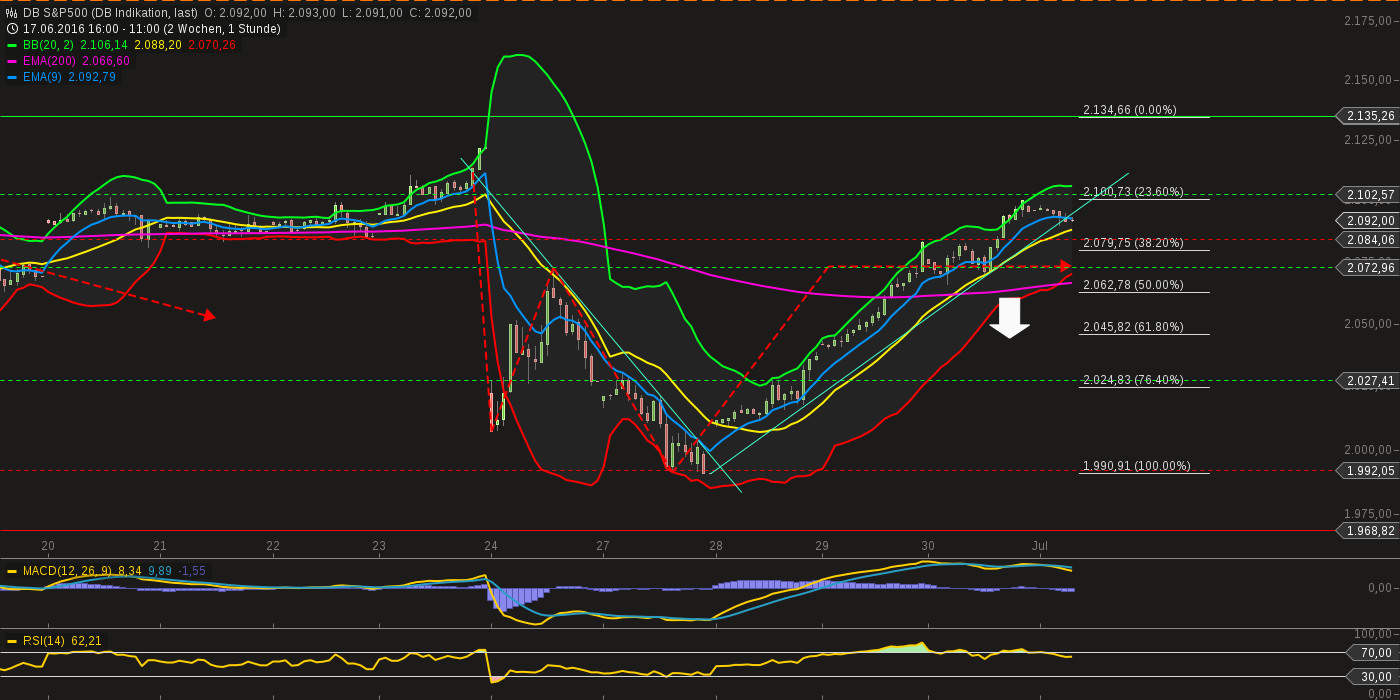The height and width of the screenshot is (700, 1400).
Task: Click the date label 27 on the time axis
Action: click(603, 546)
